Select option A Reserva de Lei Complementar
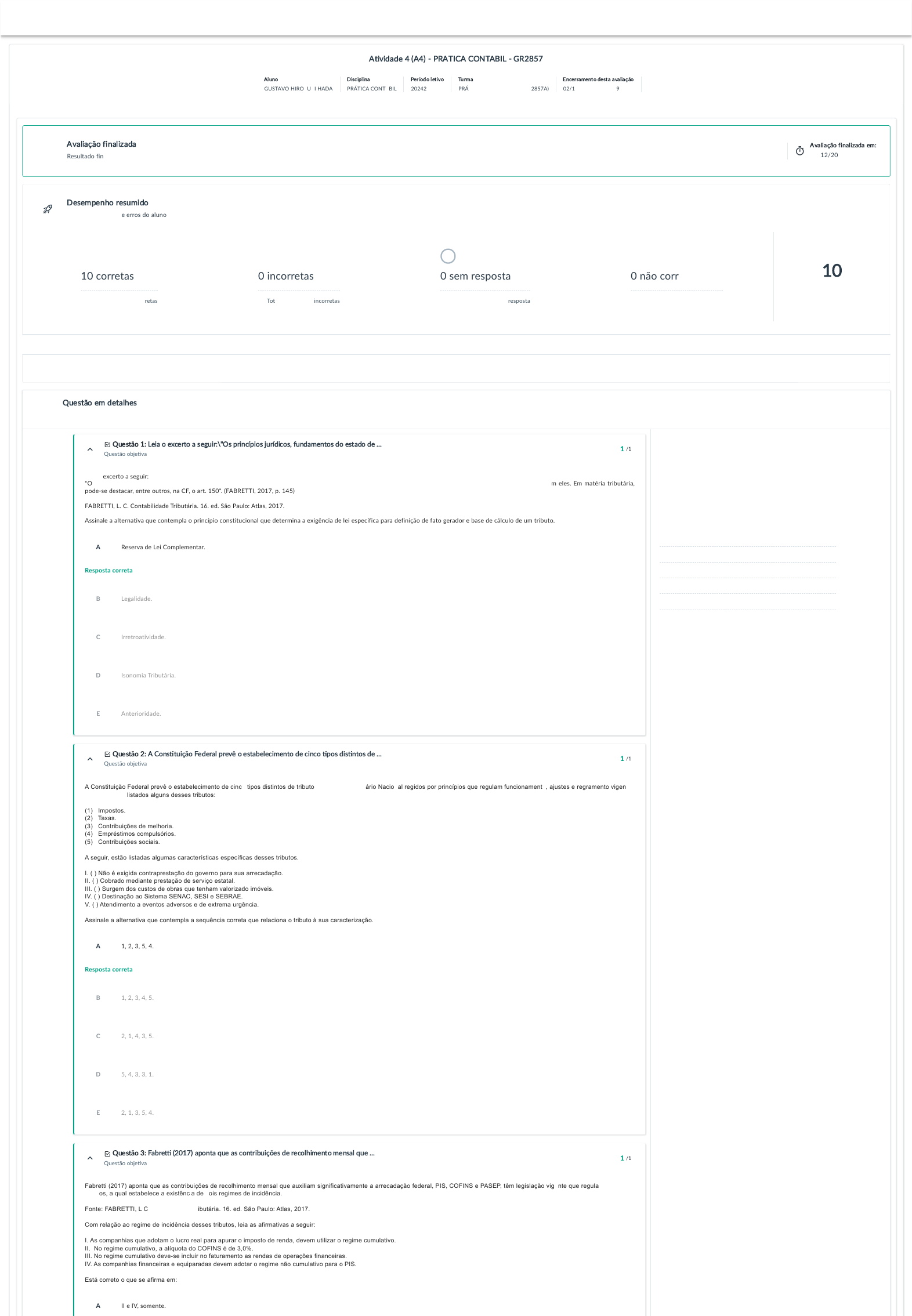This screenshot has width=912, height=1316. click(x=150, y=547)
